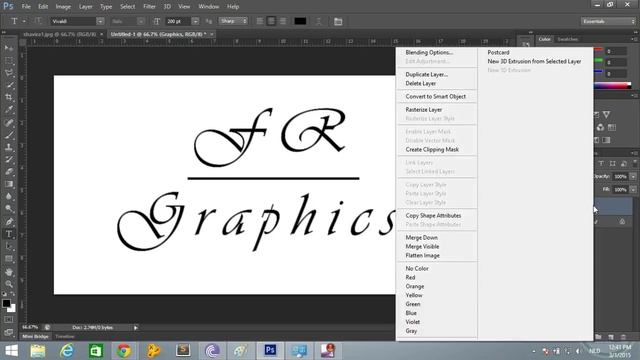Image resolution: width=640 pixels, height=360 pixels.
Task: Select the Lasso tool
Action: click(9, 73)
